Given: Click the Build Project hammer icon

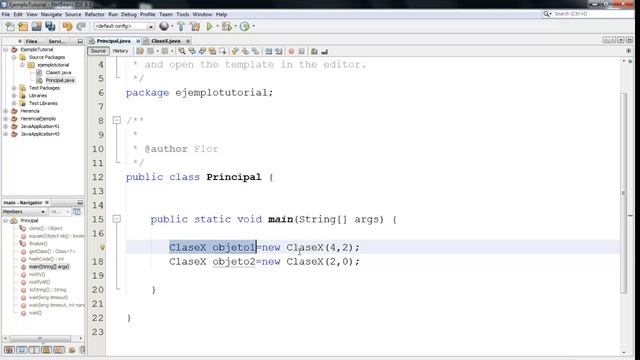Looking at the screenshot, I should coord(181,27).
